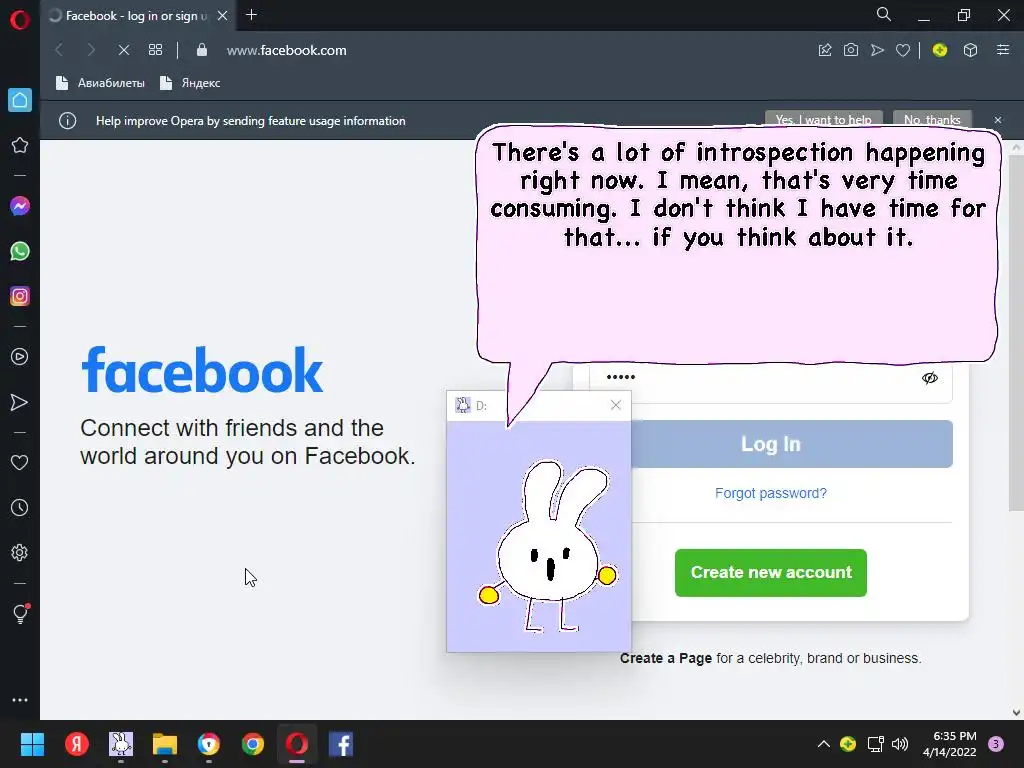Viewport: 1024px width, 768px height.
Task: Click the scrollbar down arrow
Action: click(1016, 712)
